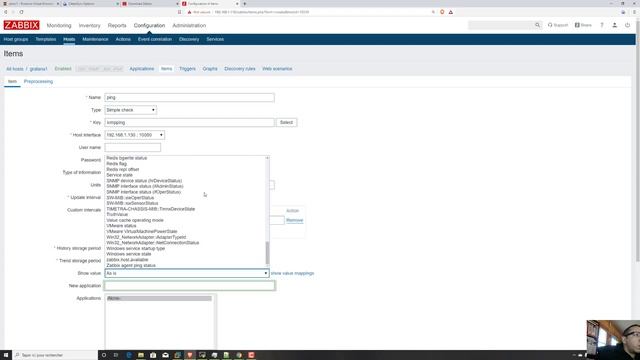Click the Select button next to Key
640x360 pixels.
287,122
